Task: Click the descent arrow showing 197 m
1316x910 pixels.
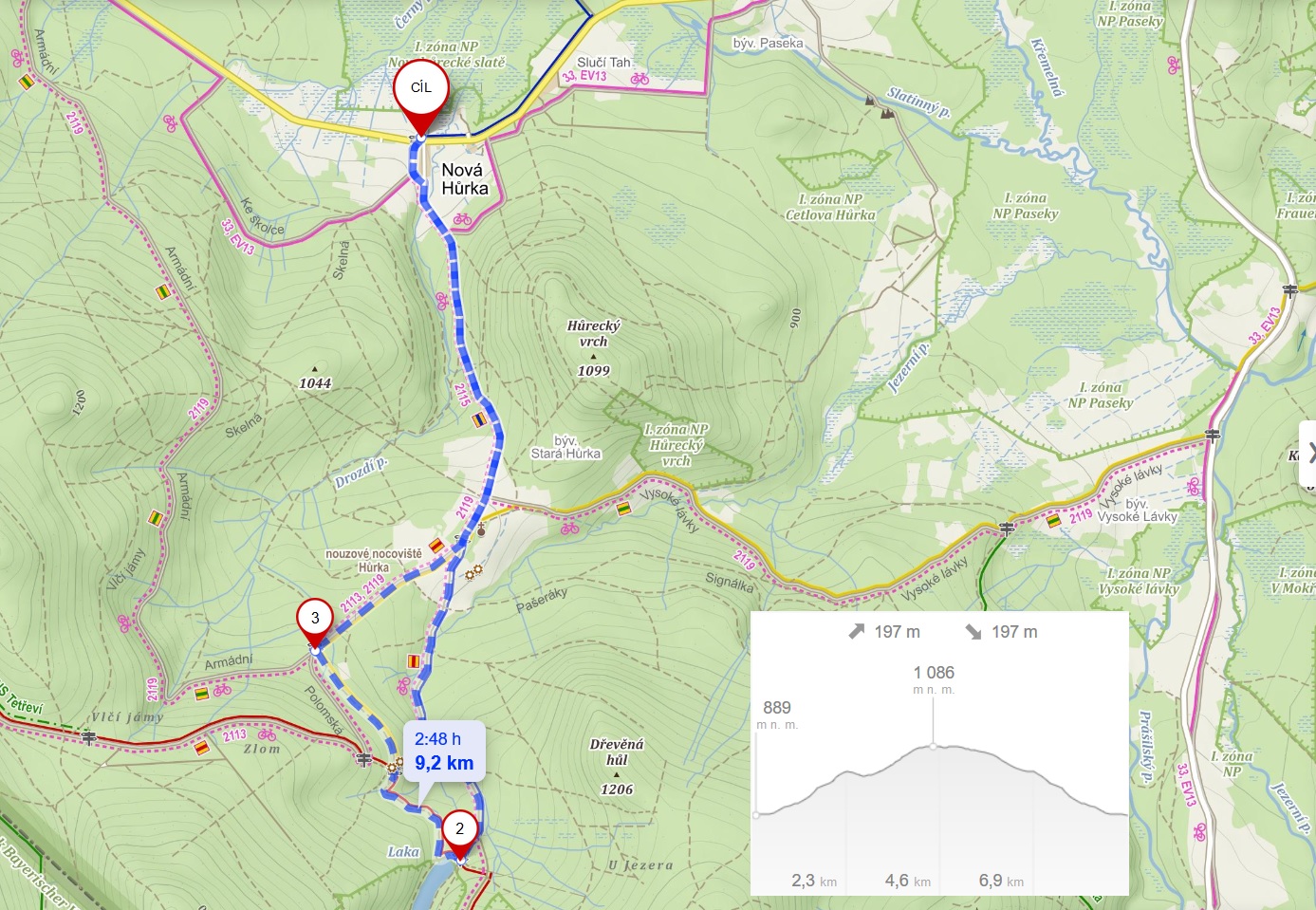Action: coord(973,632)
